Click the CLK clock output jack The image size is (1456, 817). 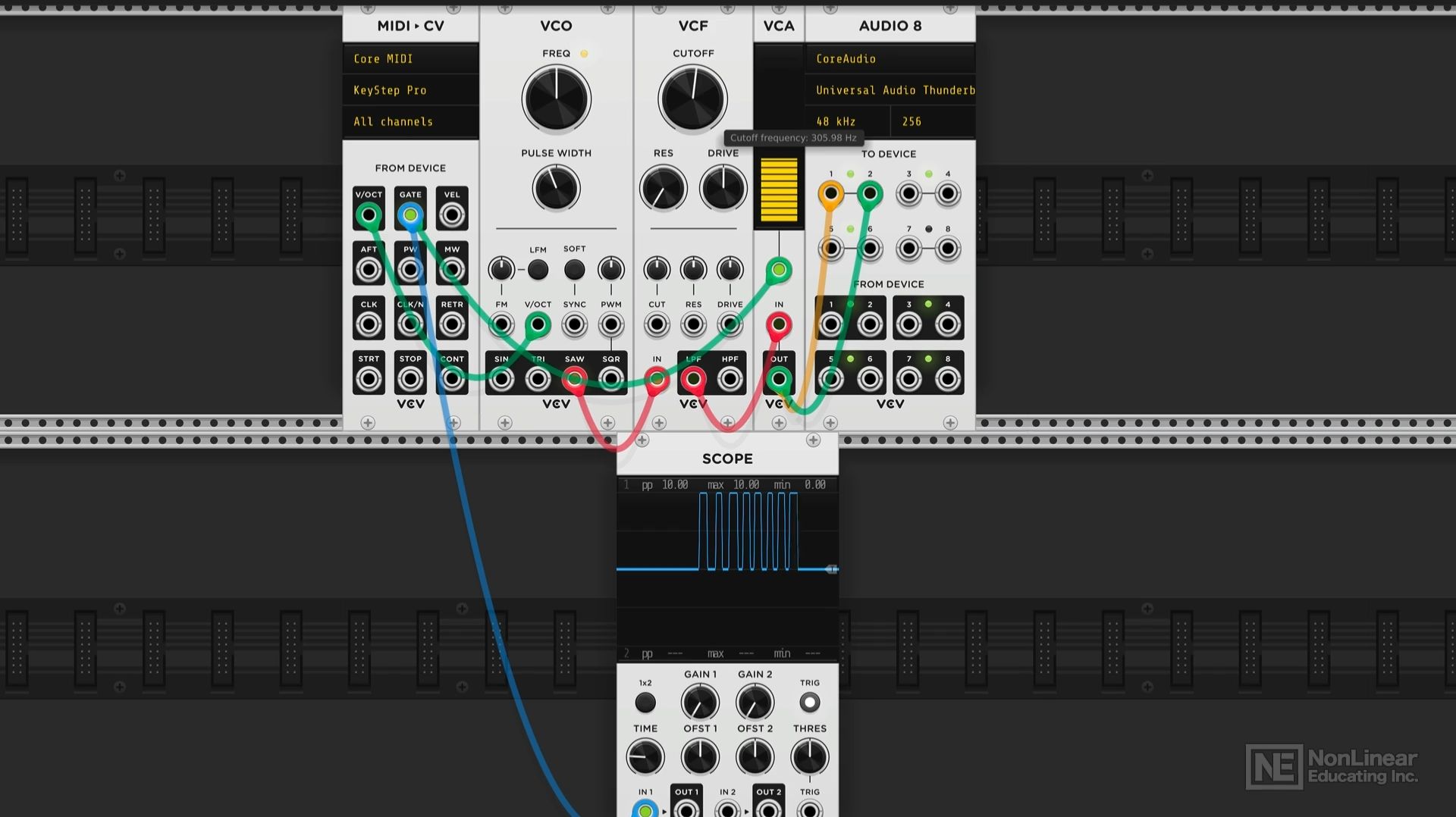pos(369,325)
